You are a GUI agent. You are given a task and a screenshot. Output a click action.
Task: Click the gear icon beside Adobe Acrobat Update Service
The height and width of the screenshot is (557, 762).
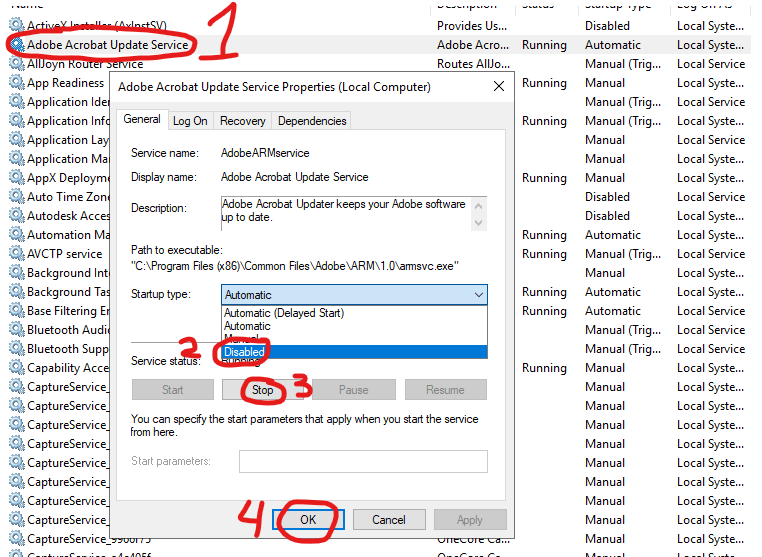17,45
